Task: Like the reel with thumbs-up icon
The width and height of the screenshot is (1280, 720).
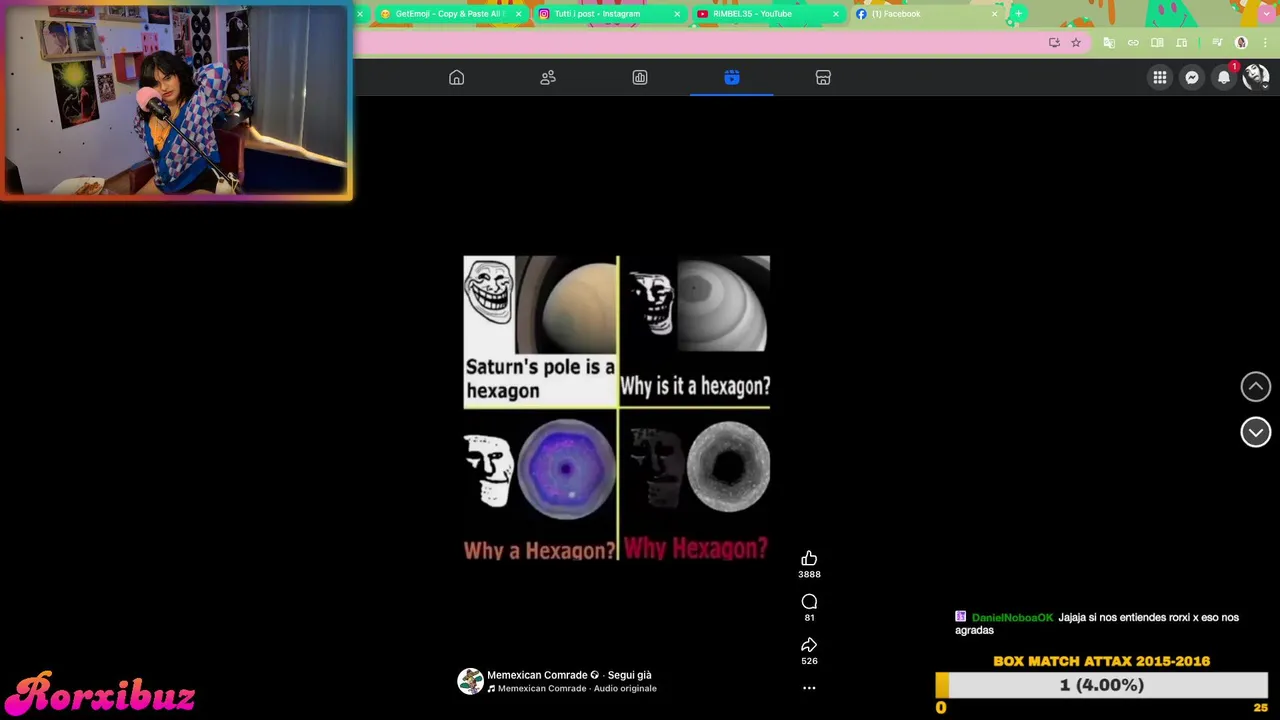Action: [809, 558]
